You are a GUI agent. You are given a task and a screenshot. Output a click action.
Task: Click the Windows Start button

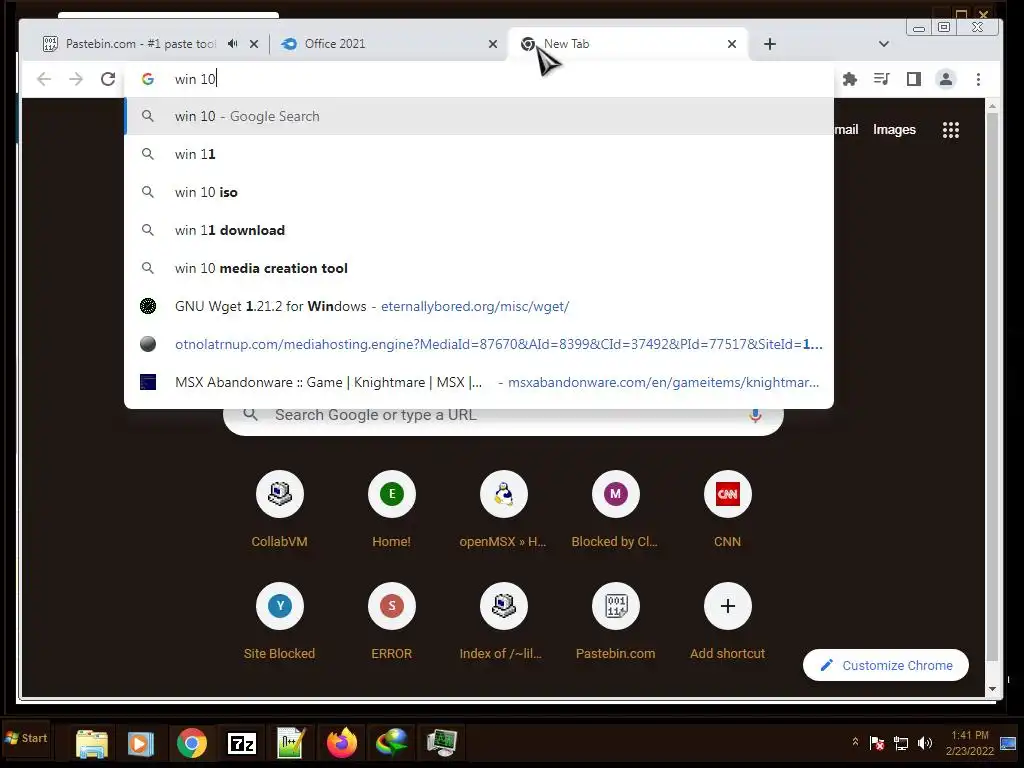27,738
